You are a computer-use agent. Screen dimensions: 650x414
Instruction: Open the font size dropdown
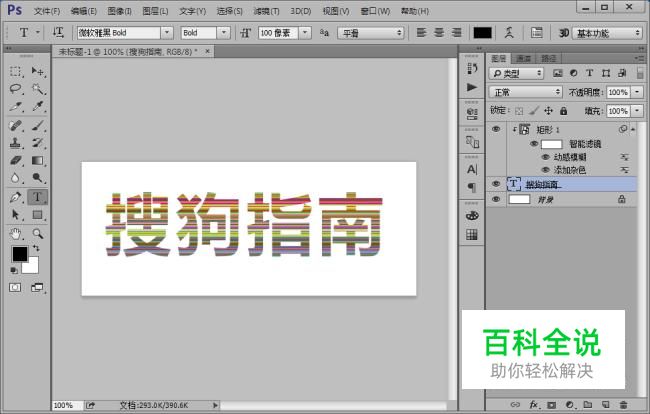coord(305,32)
